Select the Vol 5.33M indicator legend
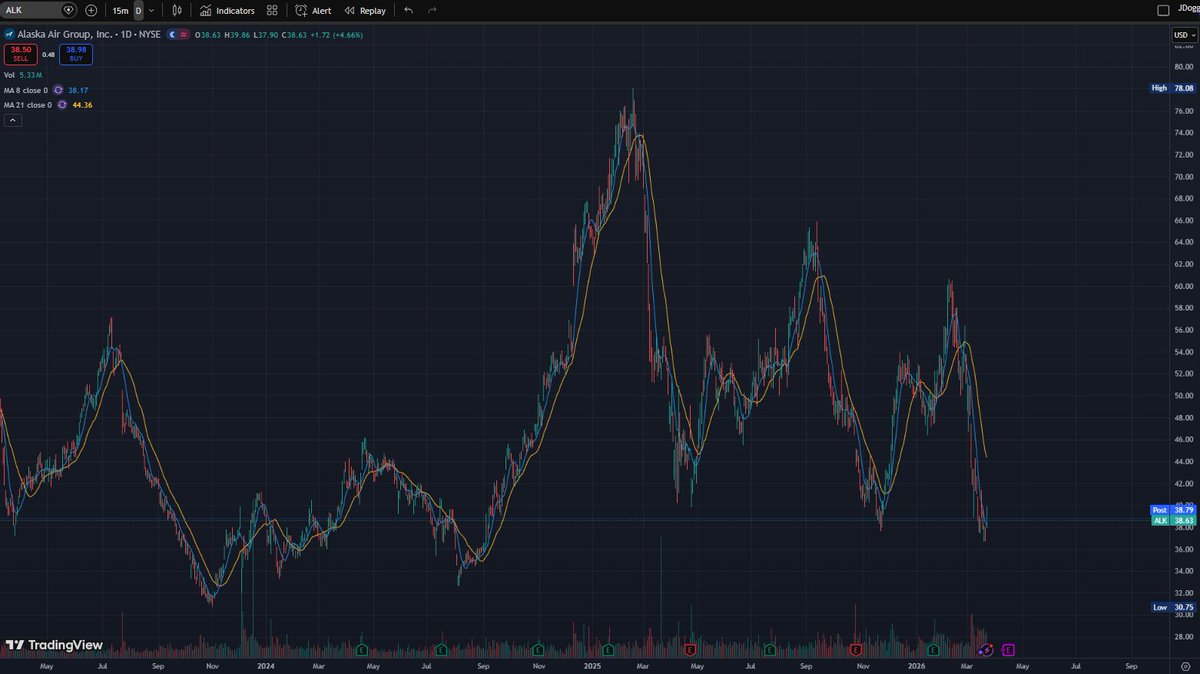Screen dimensions: 1200x674 22,75
